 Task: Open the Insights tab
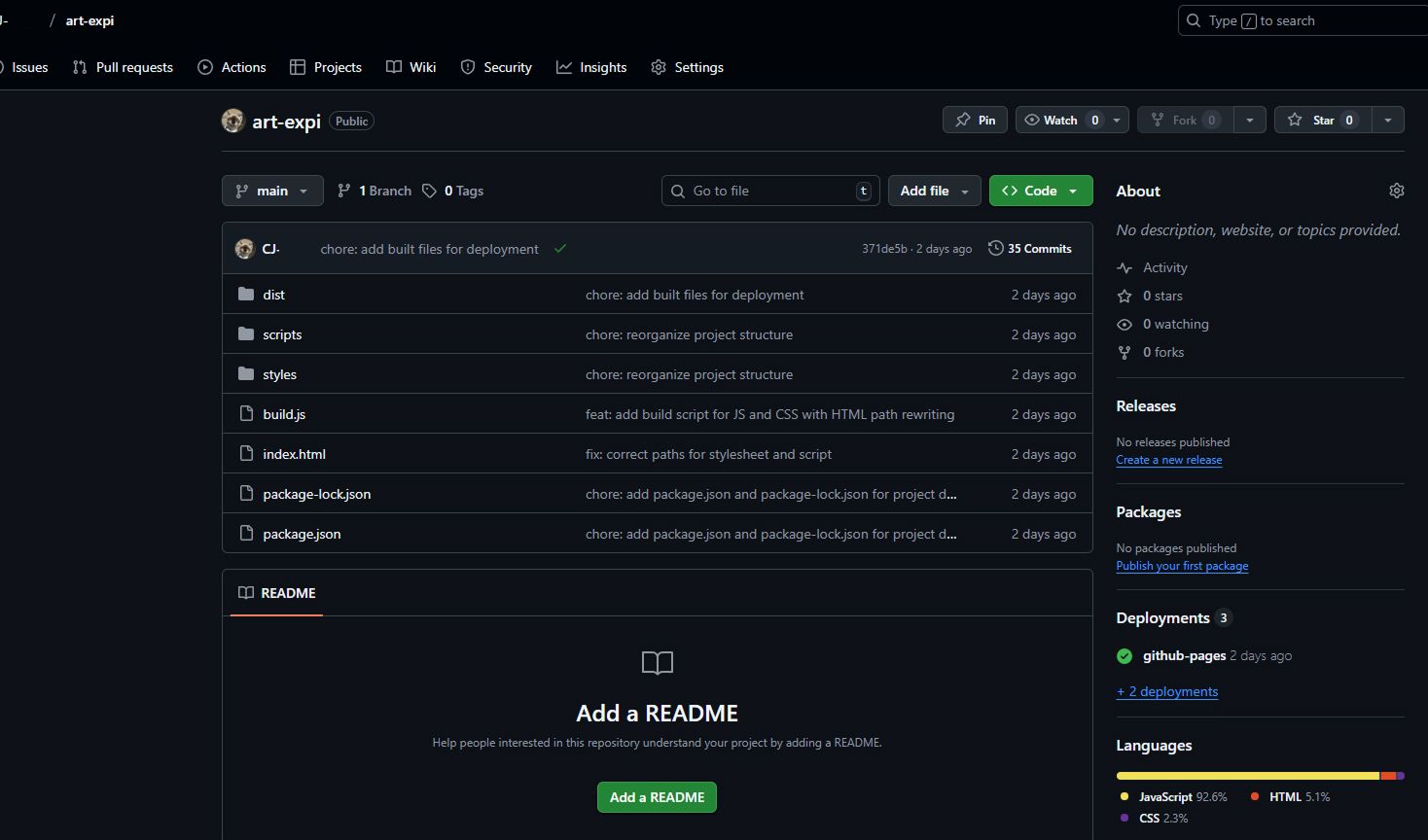click(x=591, y=67)
